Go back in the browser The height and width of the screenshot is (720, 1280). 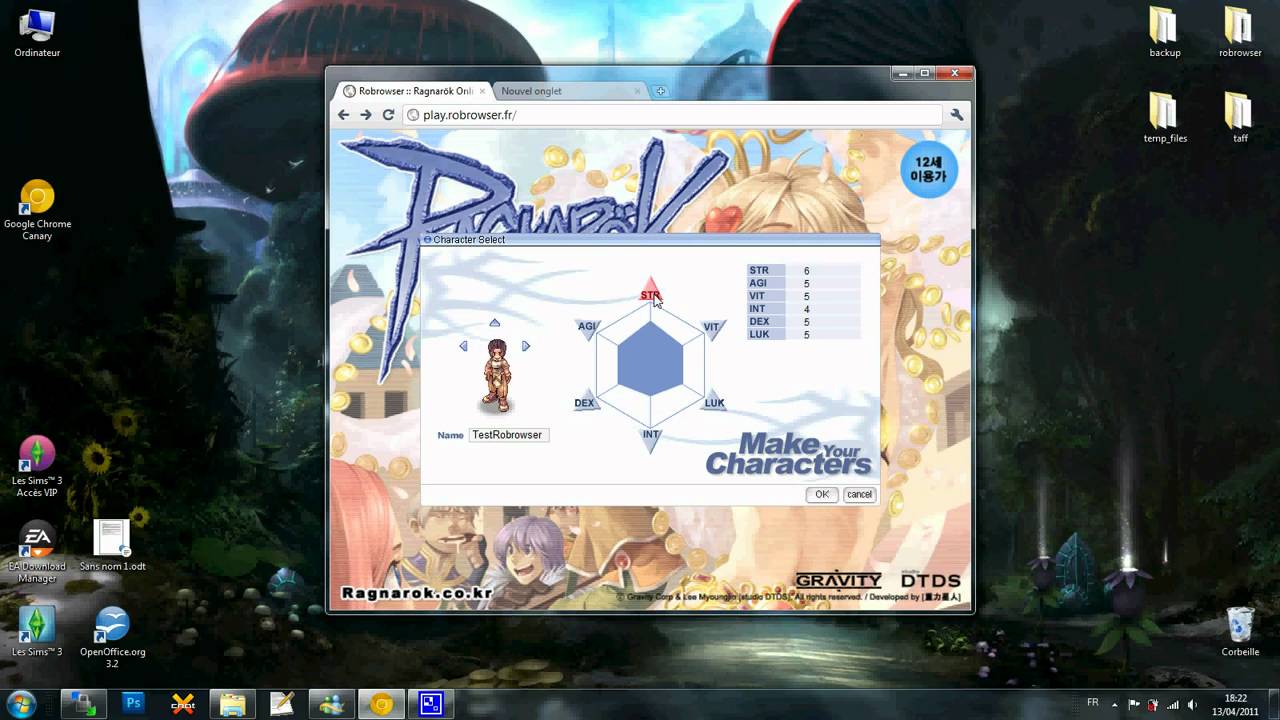tap(343, 115)
